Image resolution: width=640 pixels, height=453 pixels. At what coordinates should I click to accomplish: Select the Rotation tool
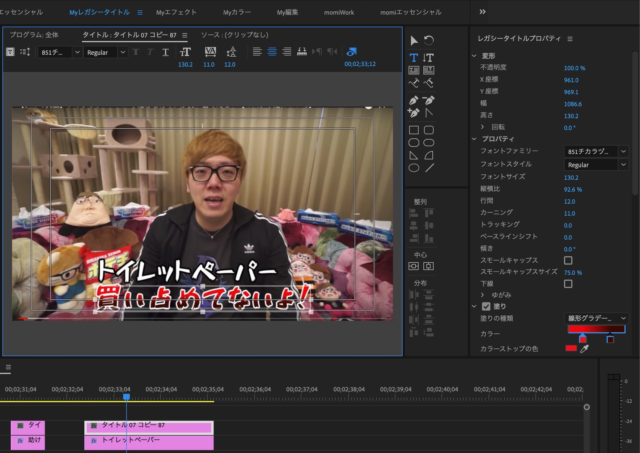[x=429, y=40]
